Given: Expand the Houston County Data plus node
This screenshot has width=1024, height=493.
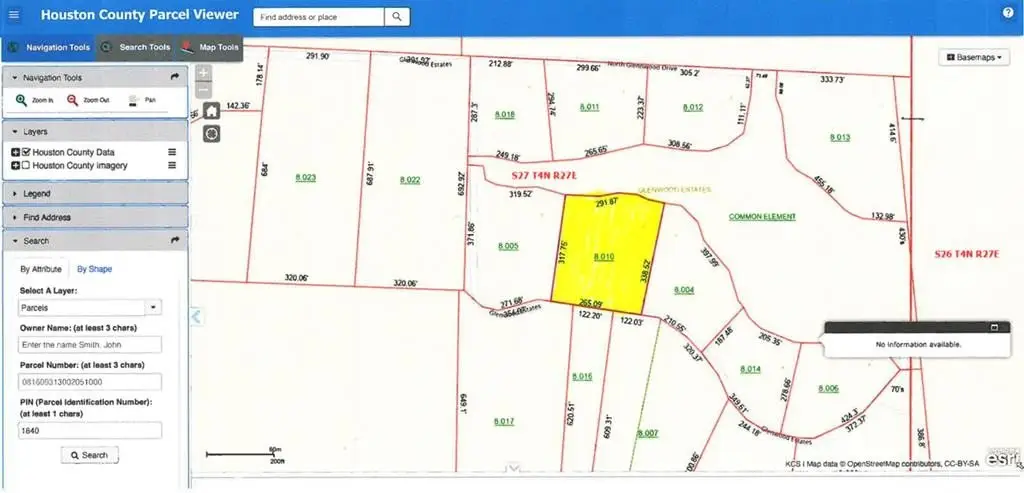Looking at the screenshot, I should pos(15,152).
